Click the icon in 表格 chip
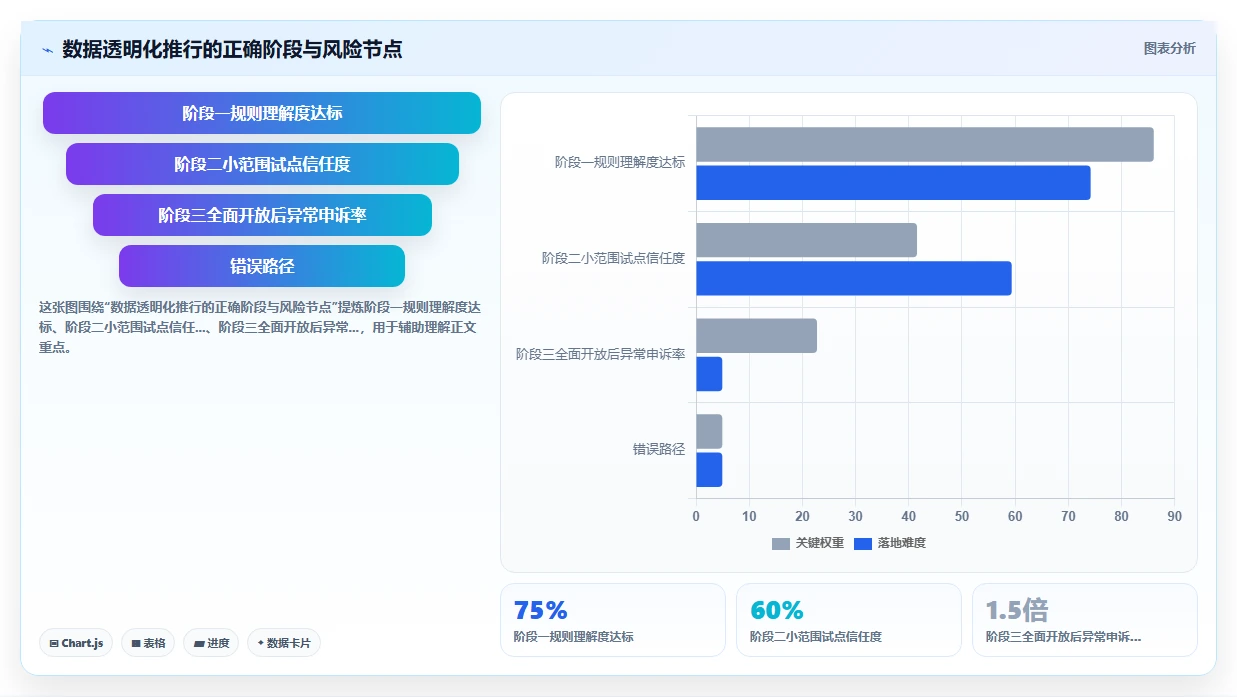This screenshot has height=697, width=1237. click(x=136, y=644)
